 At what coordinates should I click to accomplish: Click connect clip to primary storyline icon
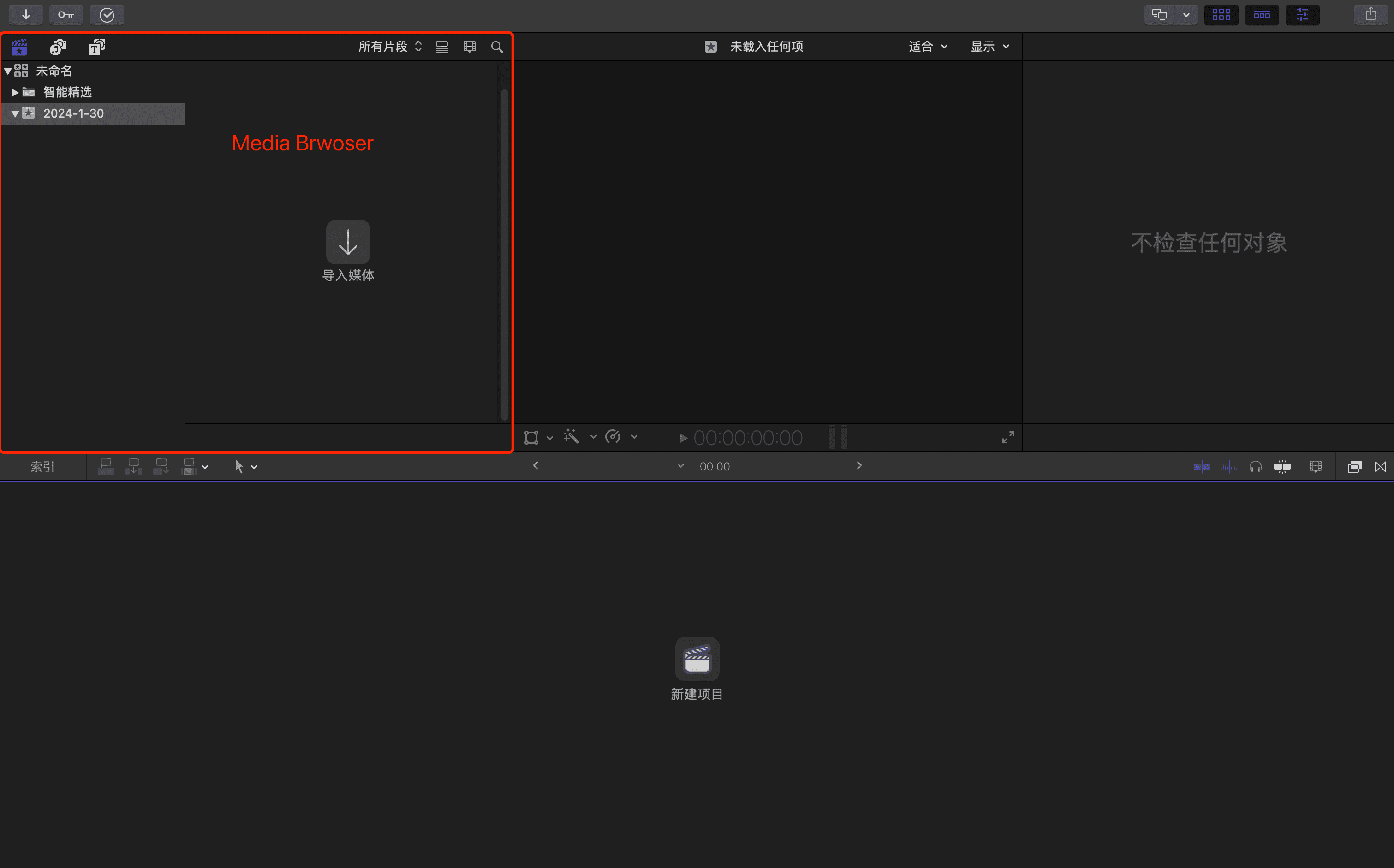click(106, 466)
